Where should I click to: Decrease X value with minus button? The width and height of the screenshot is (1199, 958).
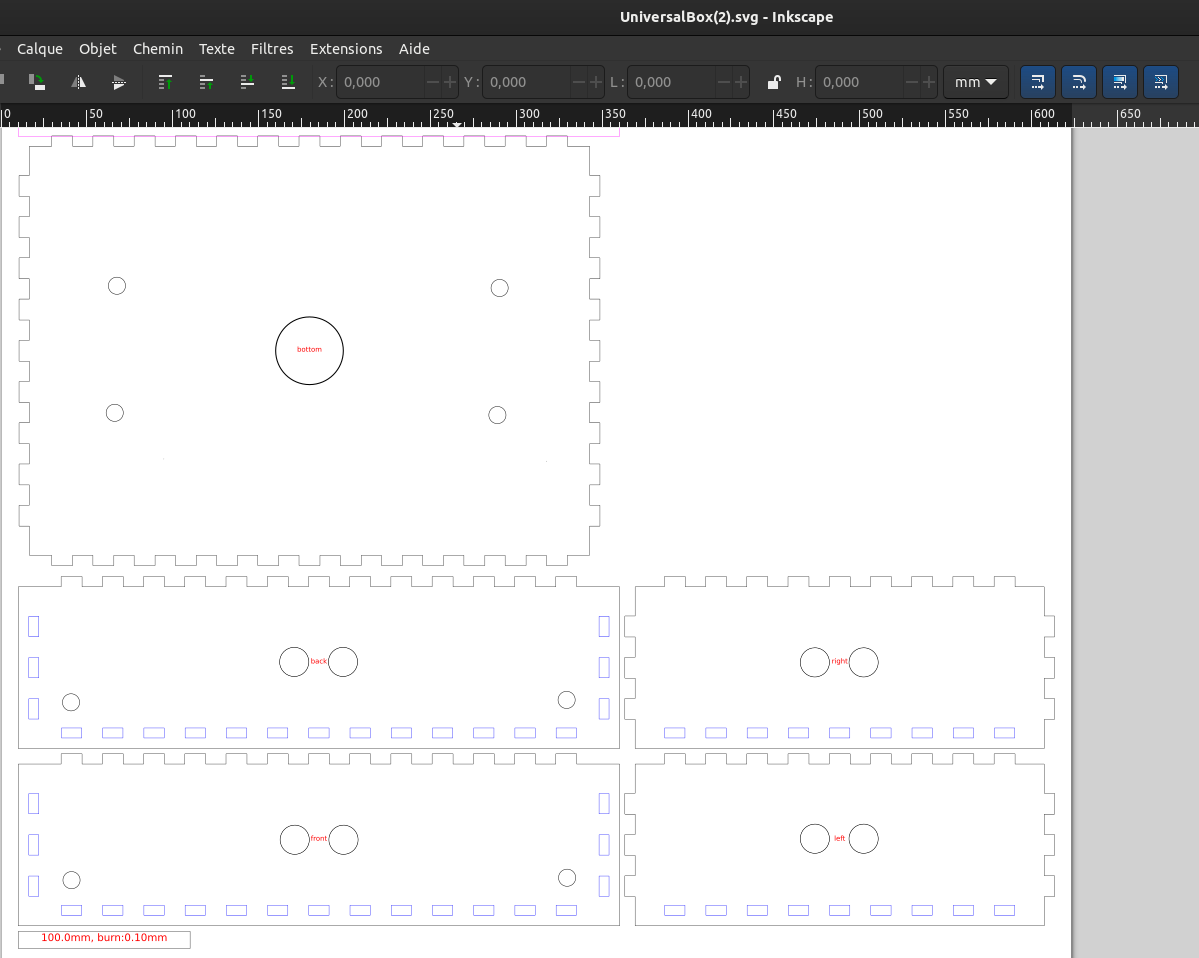coord(433,82)
